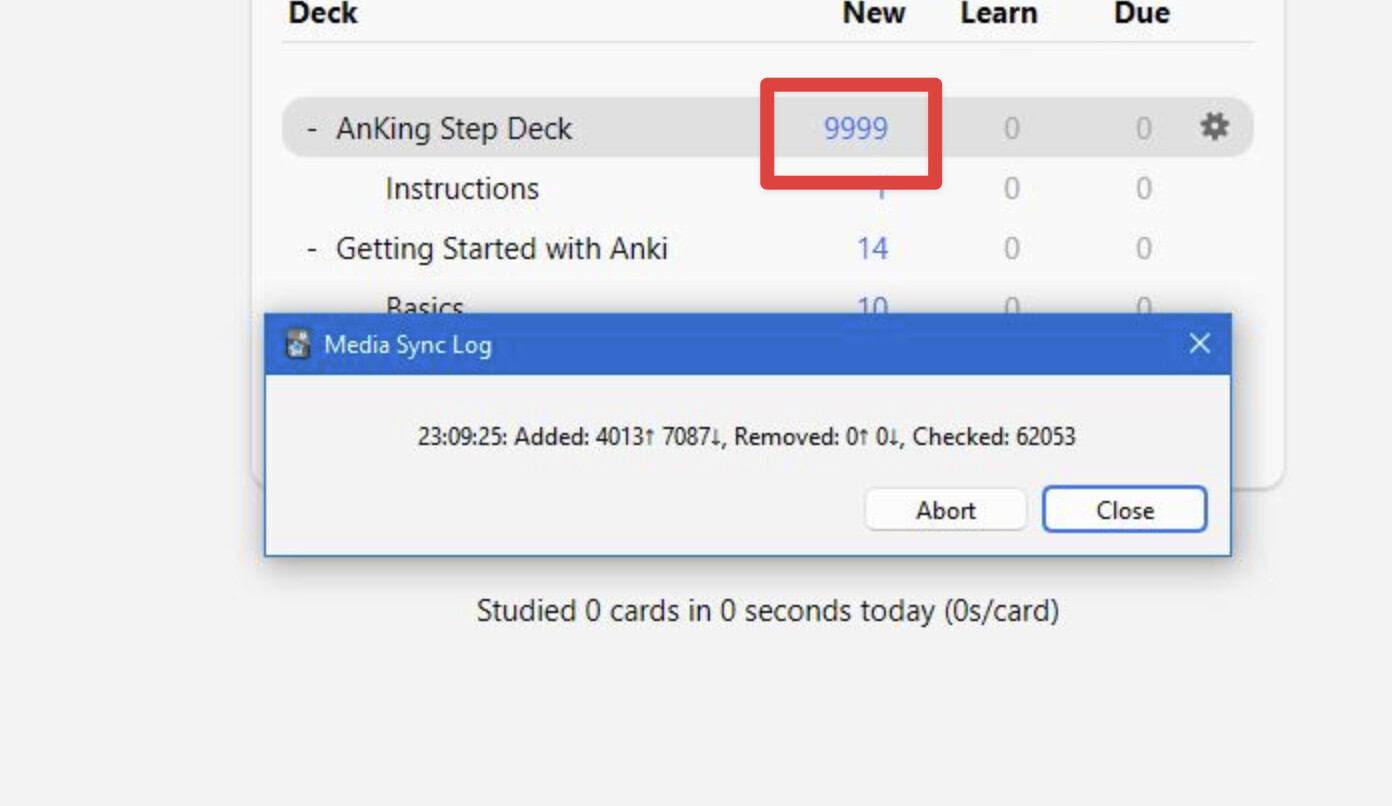Select the Instructions subdeck
This screenshot has width=1392, height=806.
click(x=462, y=189)
